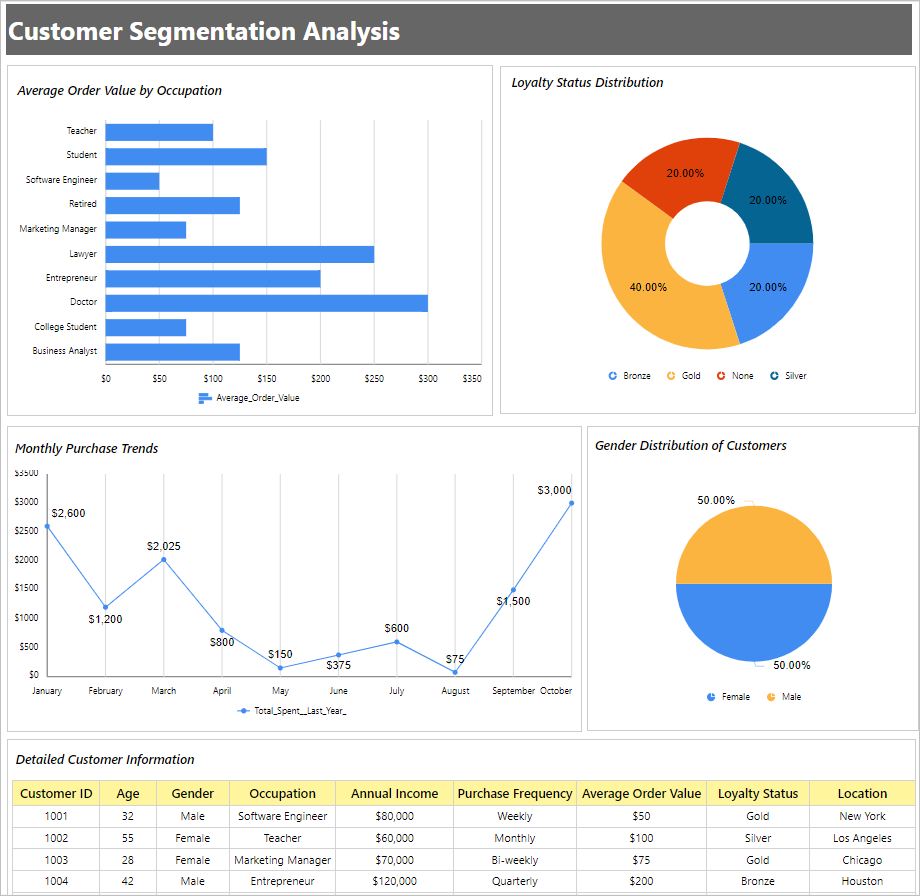Select the Lawyer bar in chart
This screenshot has height=896, width=920.
(240, 254)
